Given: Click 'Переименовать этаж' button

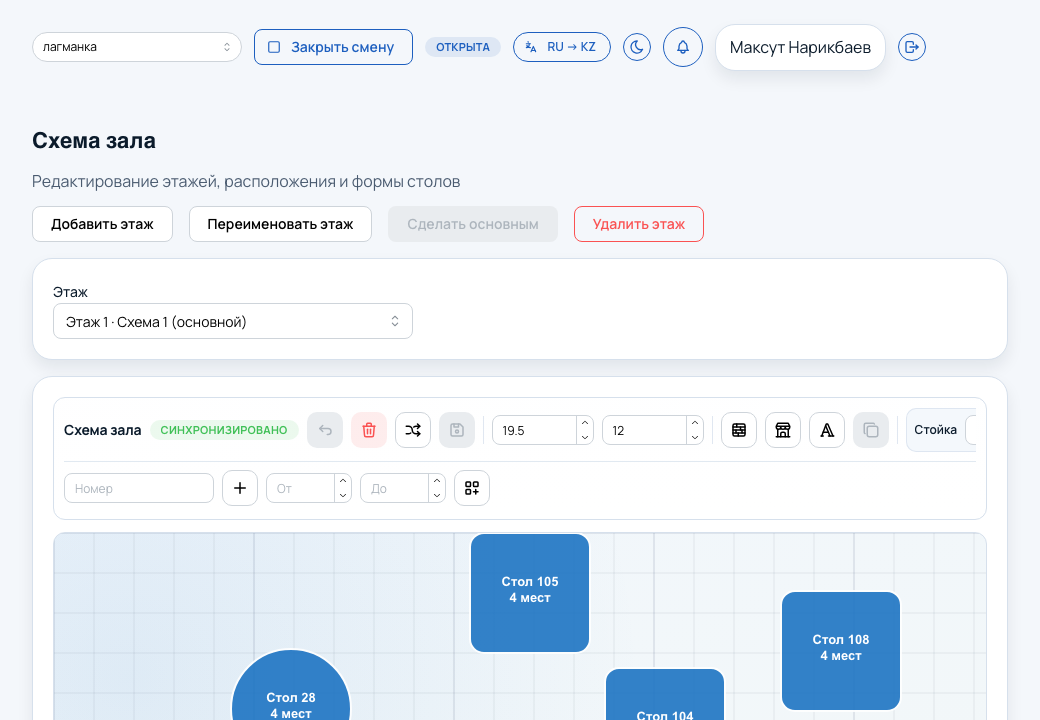Looking at the screenshot, I should (280, 224).
